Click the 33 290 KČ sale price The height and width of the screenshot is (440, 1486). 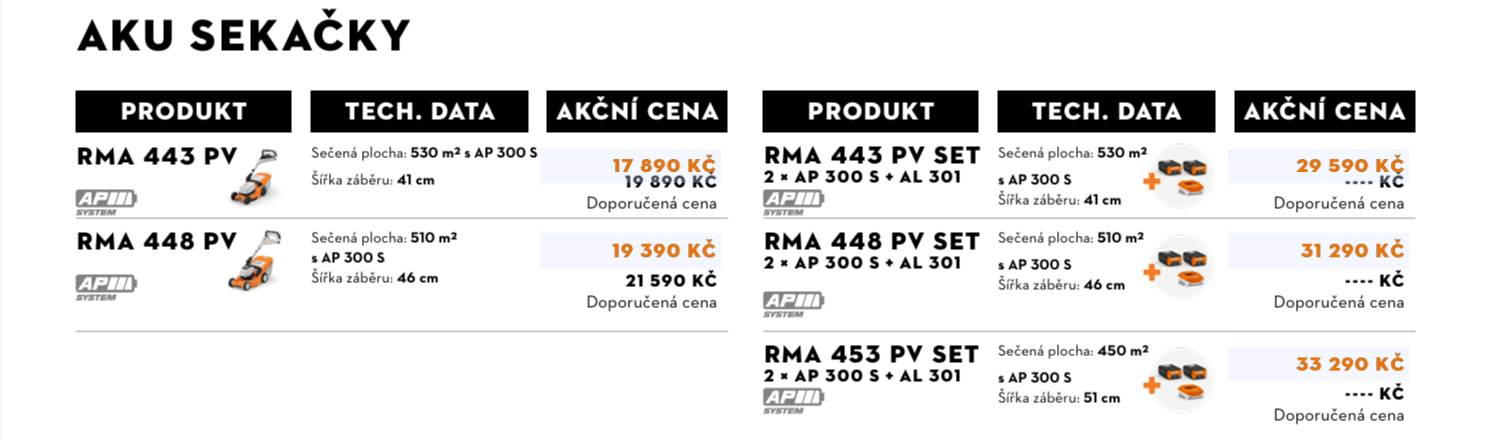[1350, 364]
